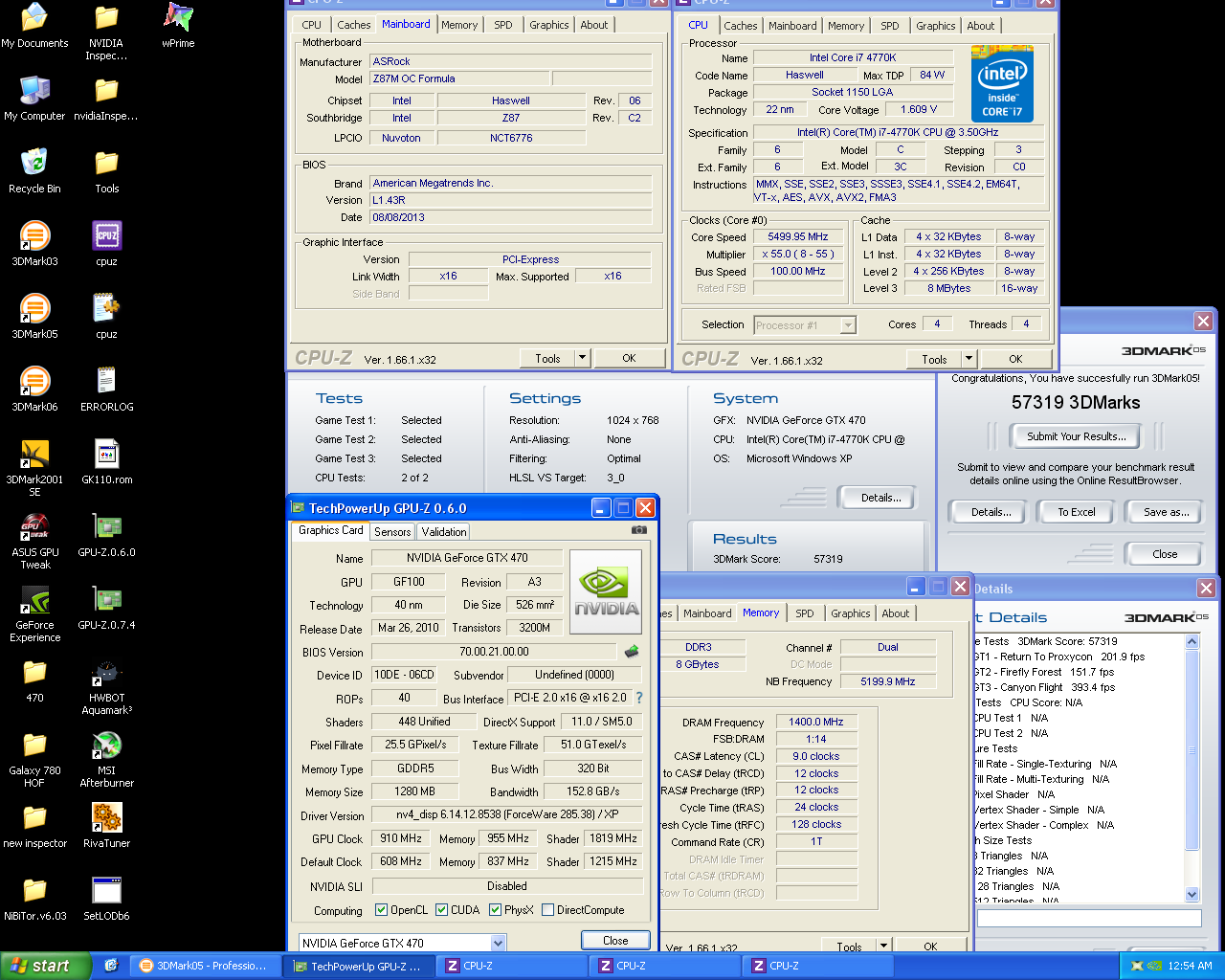Click taskbar clock showing 12:54 AM
The width and height of the screenshot is (1225, 980).
(1190, 966)
